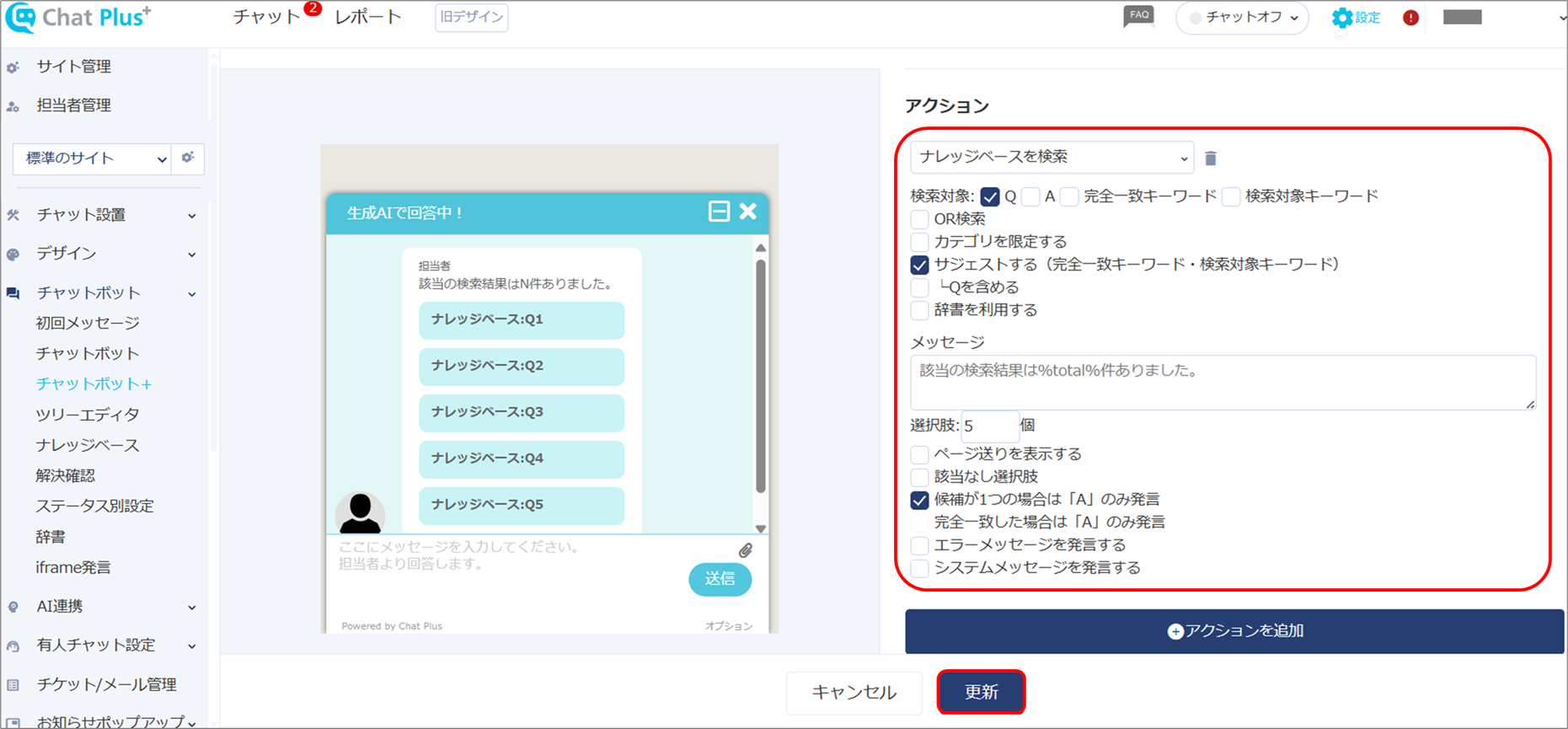The image size is (1568, 729).
Task: Toggle the OR検索 checkbox
Action: [919, 219]
